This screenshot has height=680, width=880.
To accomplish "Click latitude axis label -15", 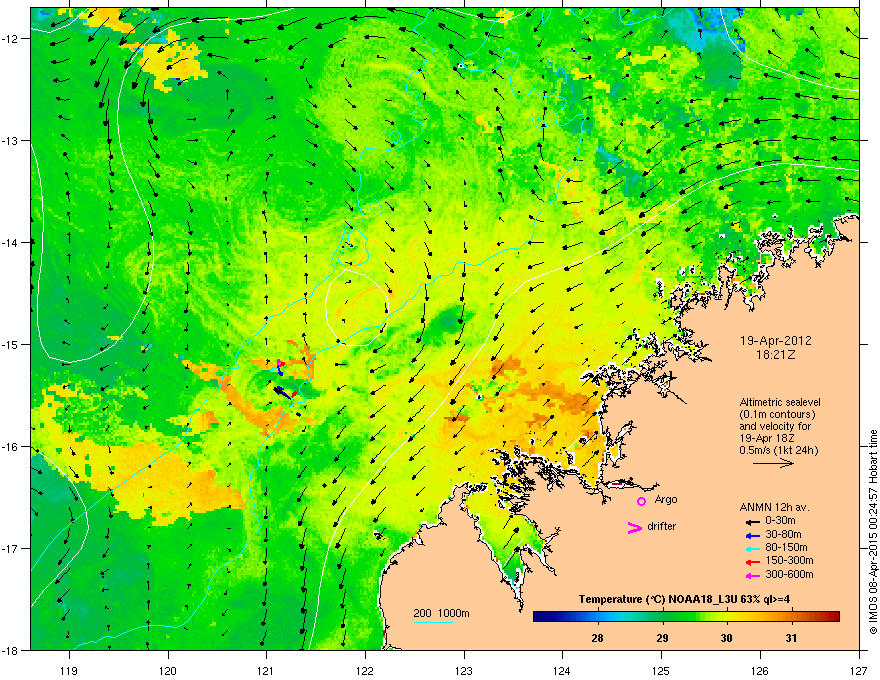I will (x=11, y=344).
